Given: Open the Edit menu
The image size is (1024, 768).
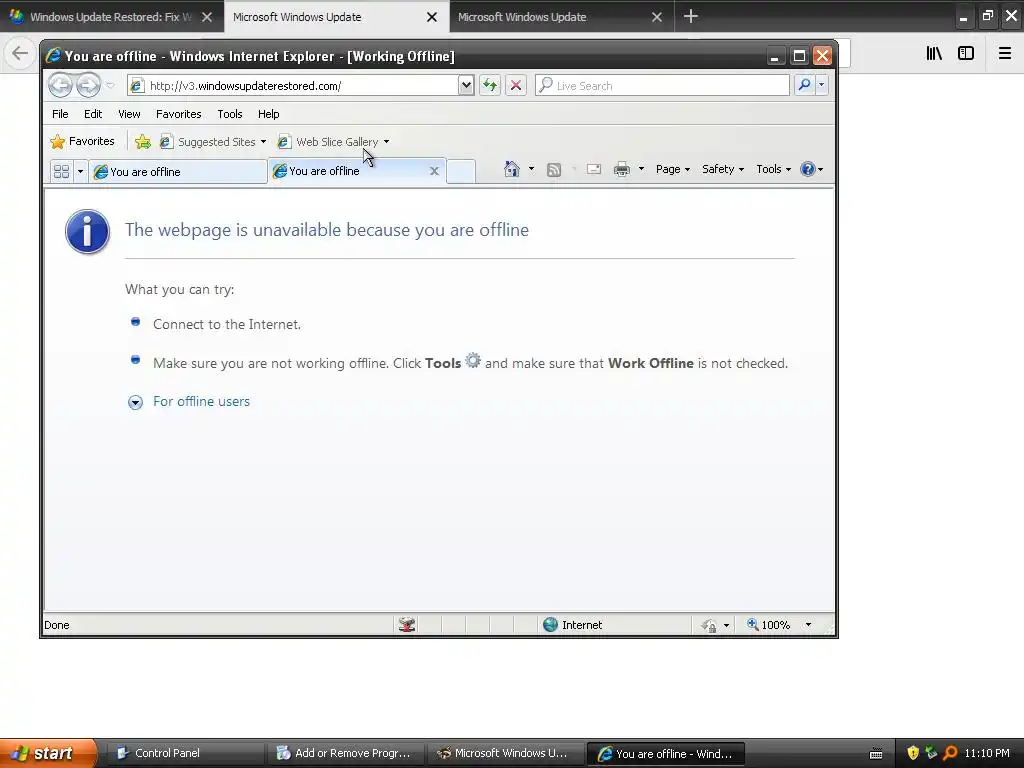Looking at the screenshot, I should click(x=93, y=114).
